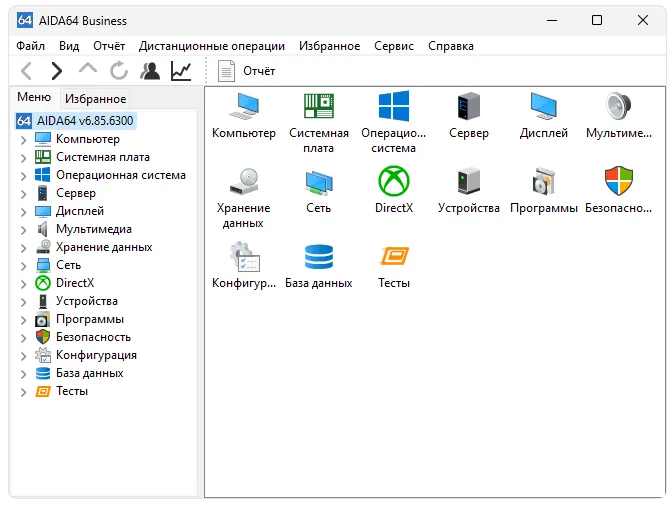Open the Сервис menu
The width and height of the screenshot is (672, 505).
pyautogui.click(x=394, y=46)
